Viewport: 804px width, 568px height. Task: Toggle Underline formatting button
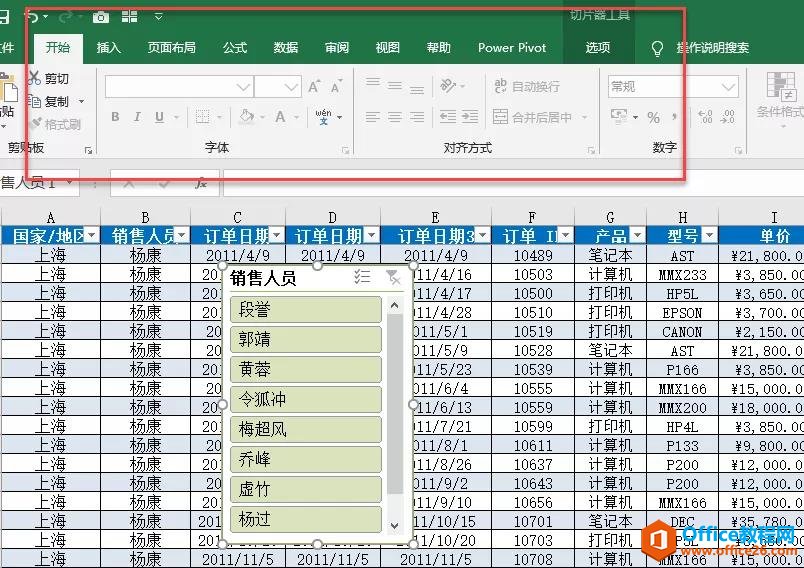159,118
